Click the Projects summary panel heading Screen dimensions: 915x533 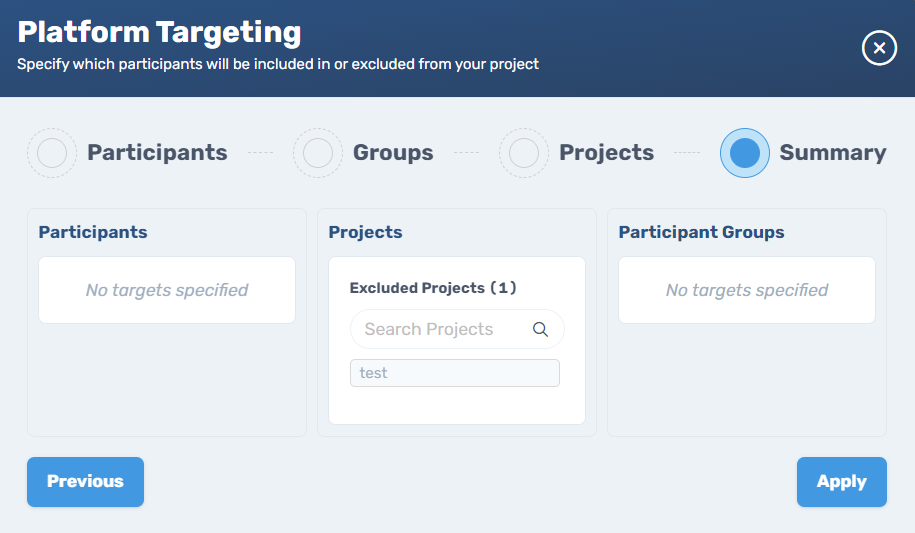(365, 232)
